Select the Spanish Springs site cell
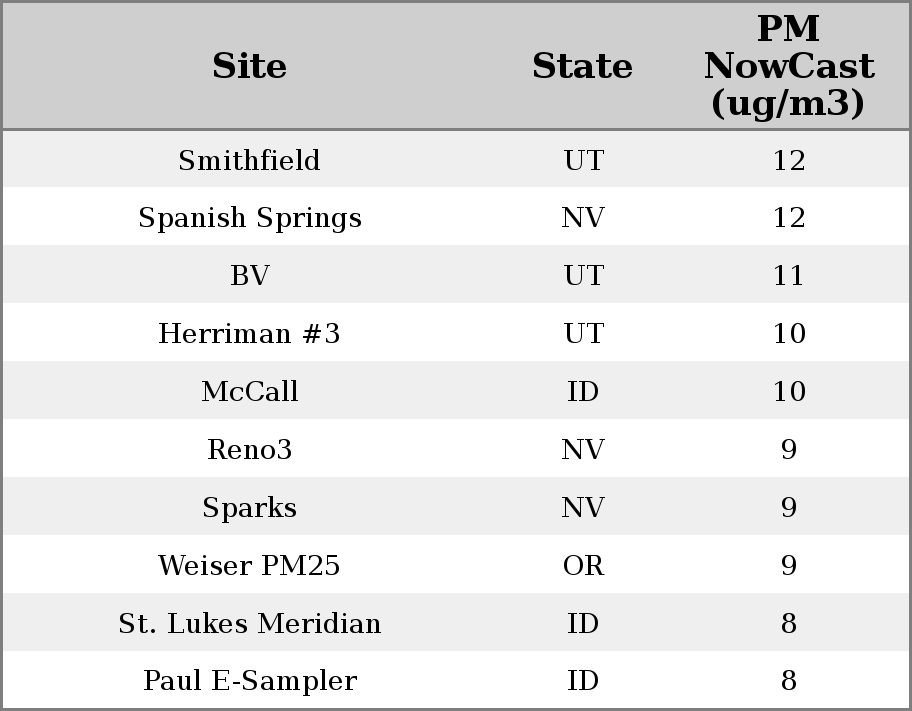Viewport: 912px width, 711px height. click(x=249, y=218)
